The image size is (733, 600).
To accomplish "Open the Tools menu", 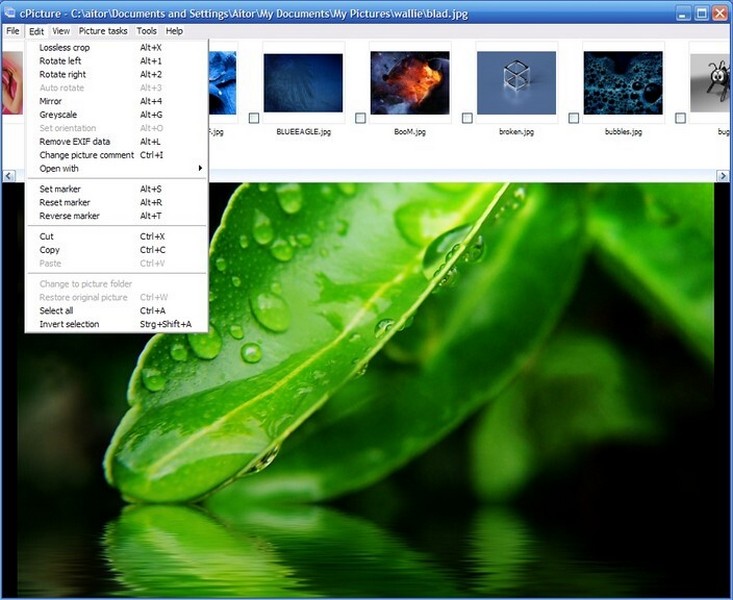I will tap(146, 31).
